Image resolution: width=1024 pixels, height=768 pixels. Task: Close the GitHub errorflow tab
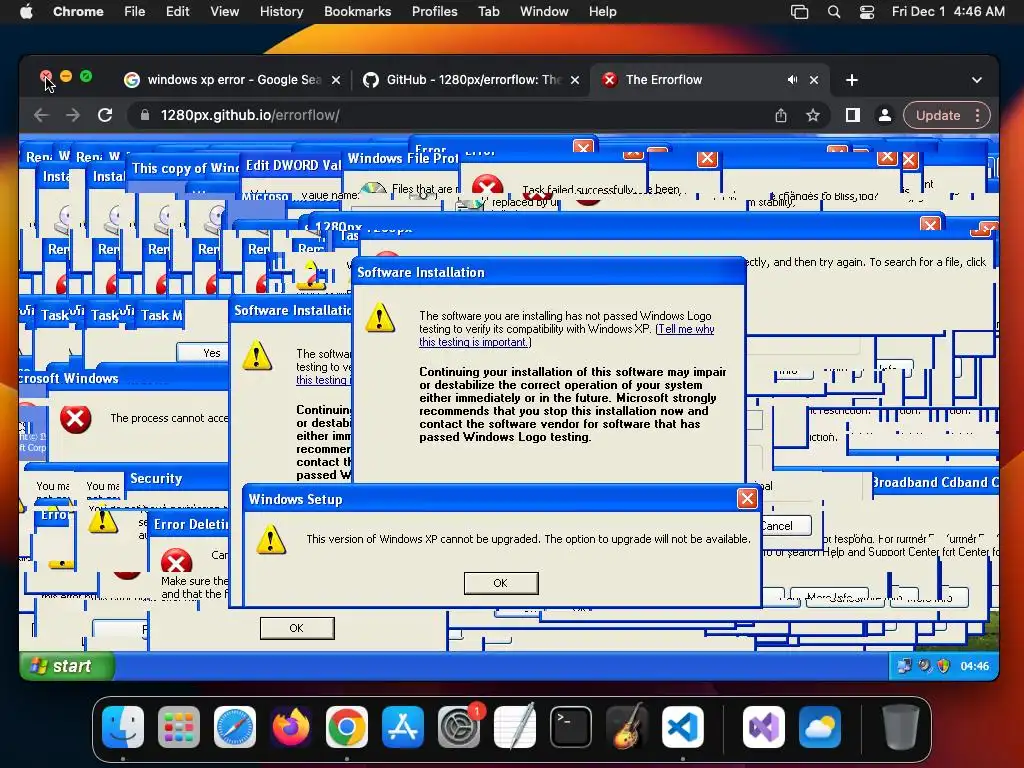coord(575,80)
